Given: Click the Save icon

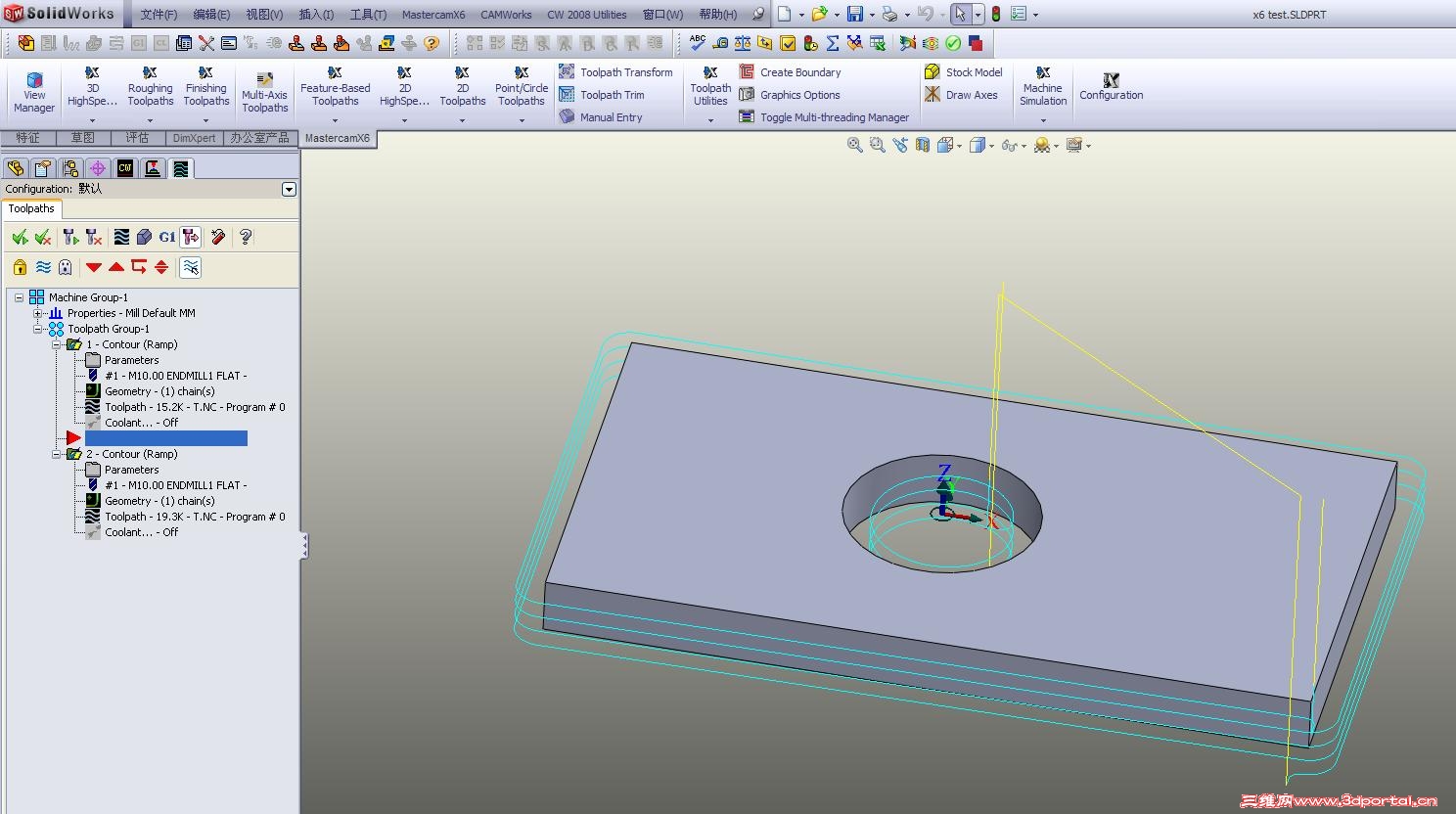Looking at the screenshot, I should (855, 15).
